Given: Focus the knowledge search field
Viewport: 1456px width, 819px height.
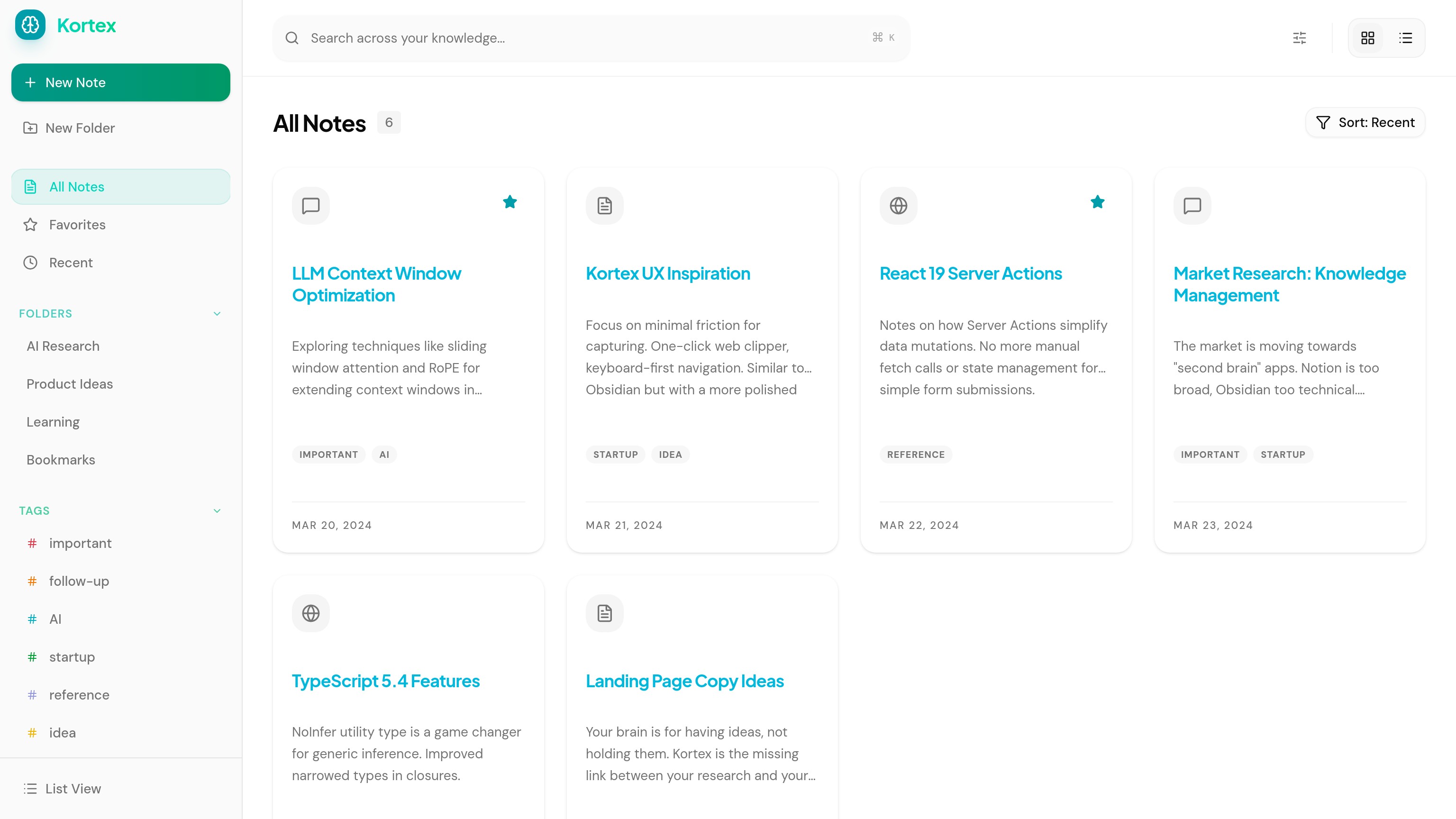Looking at the screenshot, I should (x=588, y=38).
